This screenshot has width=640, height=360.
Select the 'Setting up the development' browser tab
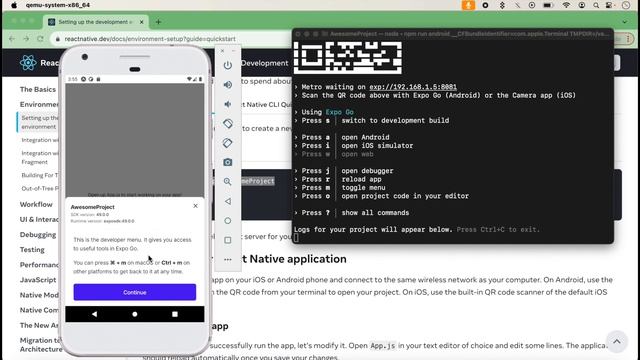click(96, 22)
